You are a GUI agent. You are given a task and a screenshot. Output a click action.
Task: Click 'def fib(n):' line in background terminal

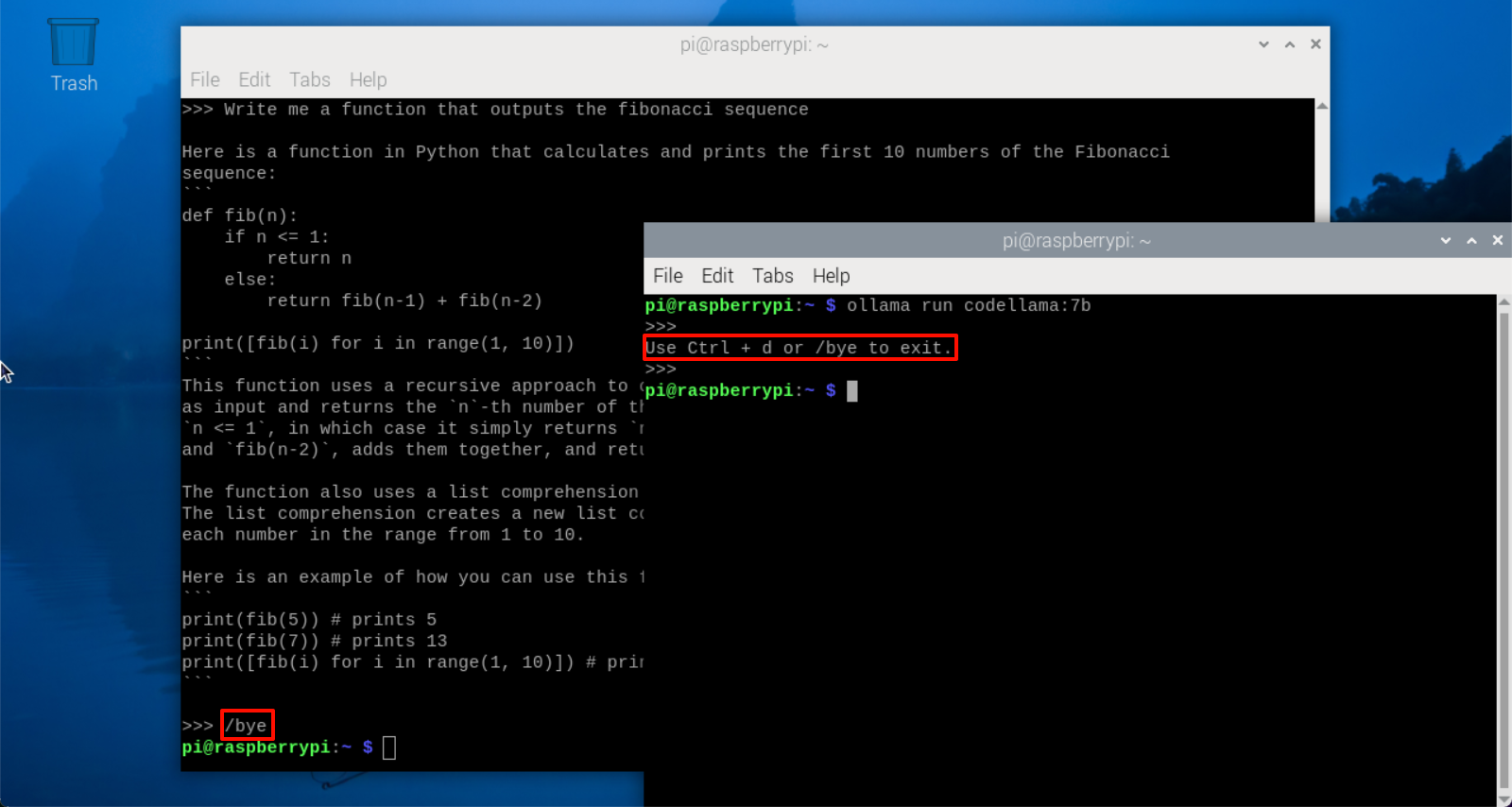pyautogui.click(x=239, y=215)
